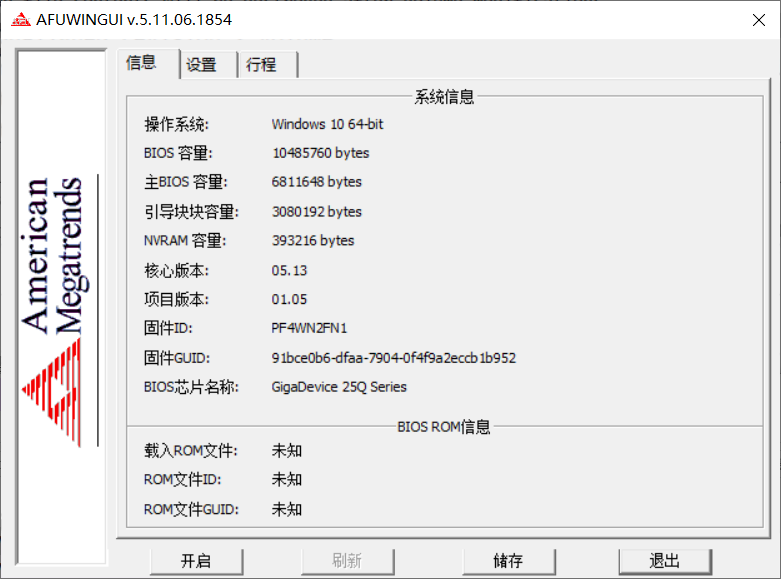Select project version value 01.05
Viewport: 781px width, 579px height.
coord(289,299)
